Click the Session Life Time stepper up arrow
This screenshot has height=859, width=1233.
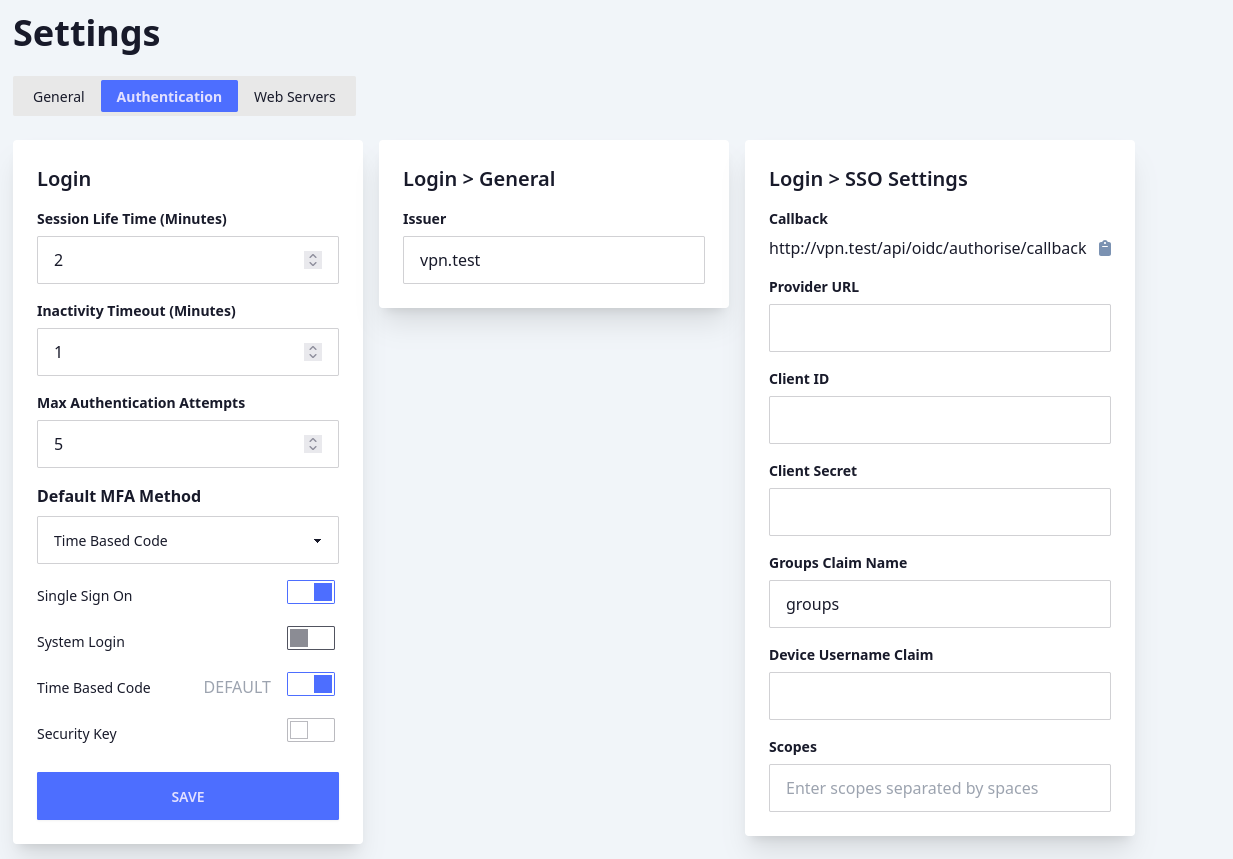[312, 255]
